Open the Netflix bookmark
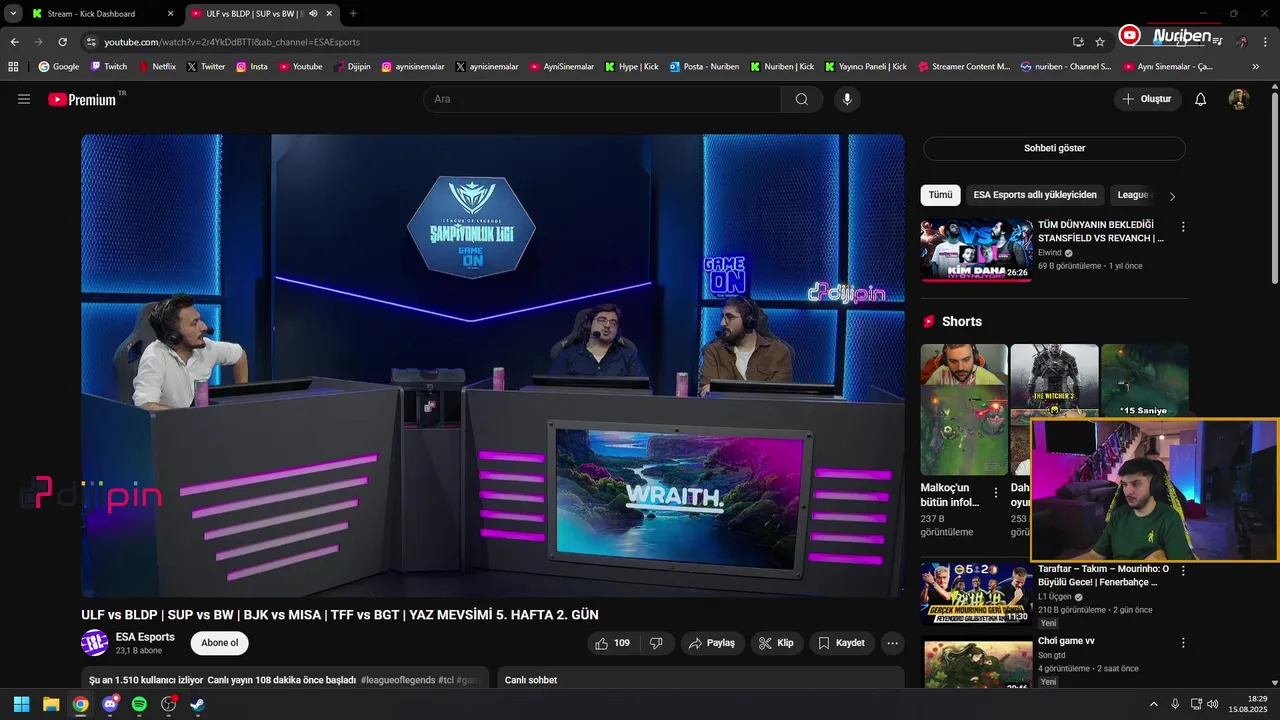The height and width of the screenshot is (720, 1280). (156, 67)
